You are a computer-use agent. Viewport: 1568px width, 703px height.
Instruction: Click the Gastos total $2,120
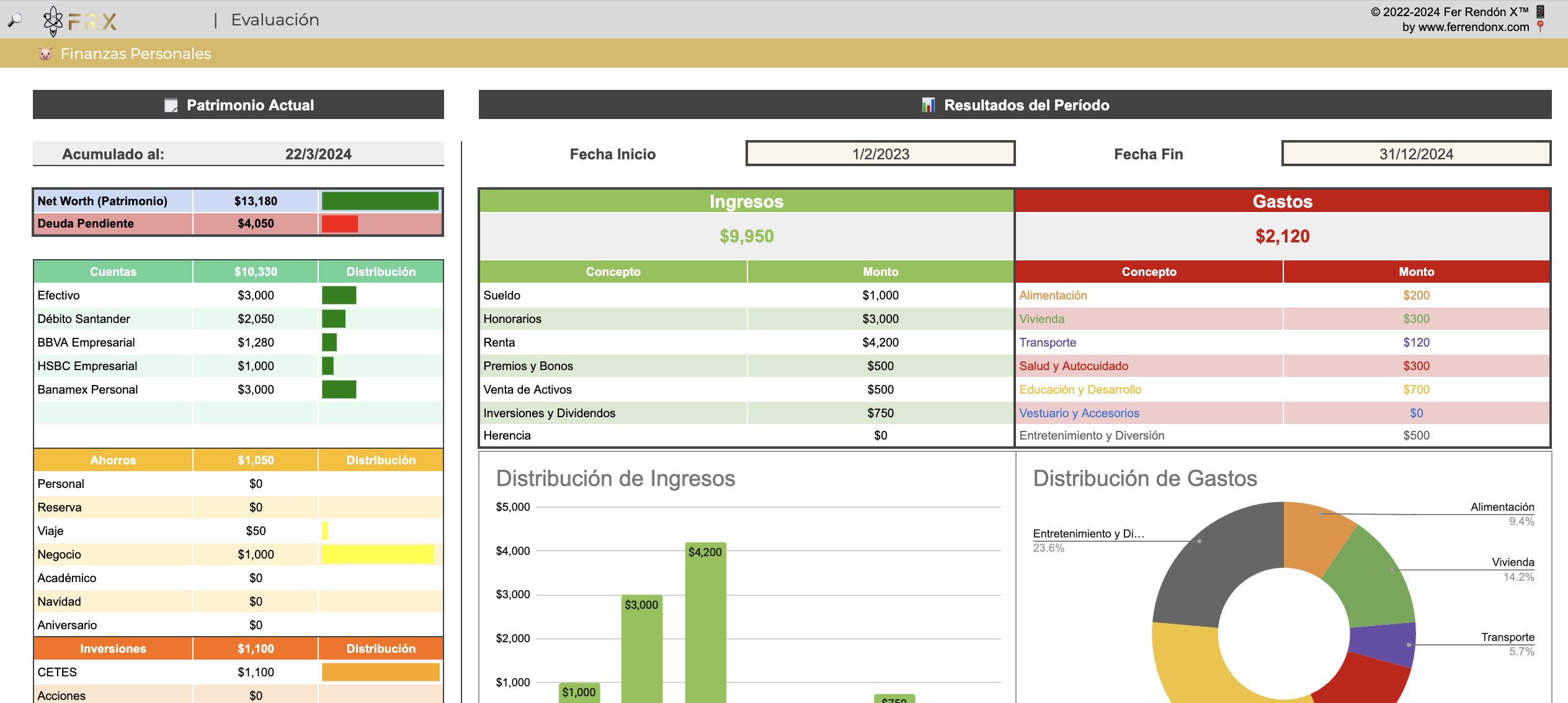(x=1282, y=236)
